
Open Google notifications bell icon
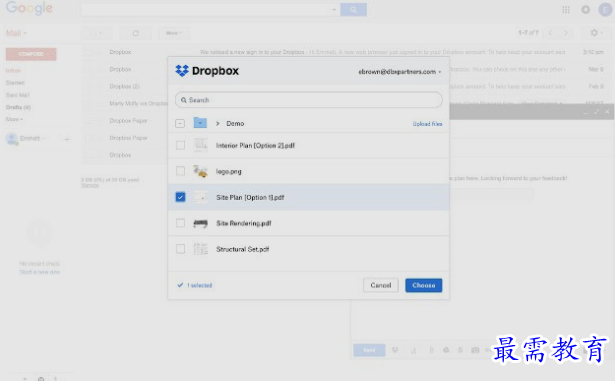[586, 9]
